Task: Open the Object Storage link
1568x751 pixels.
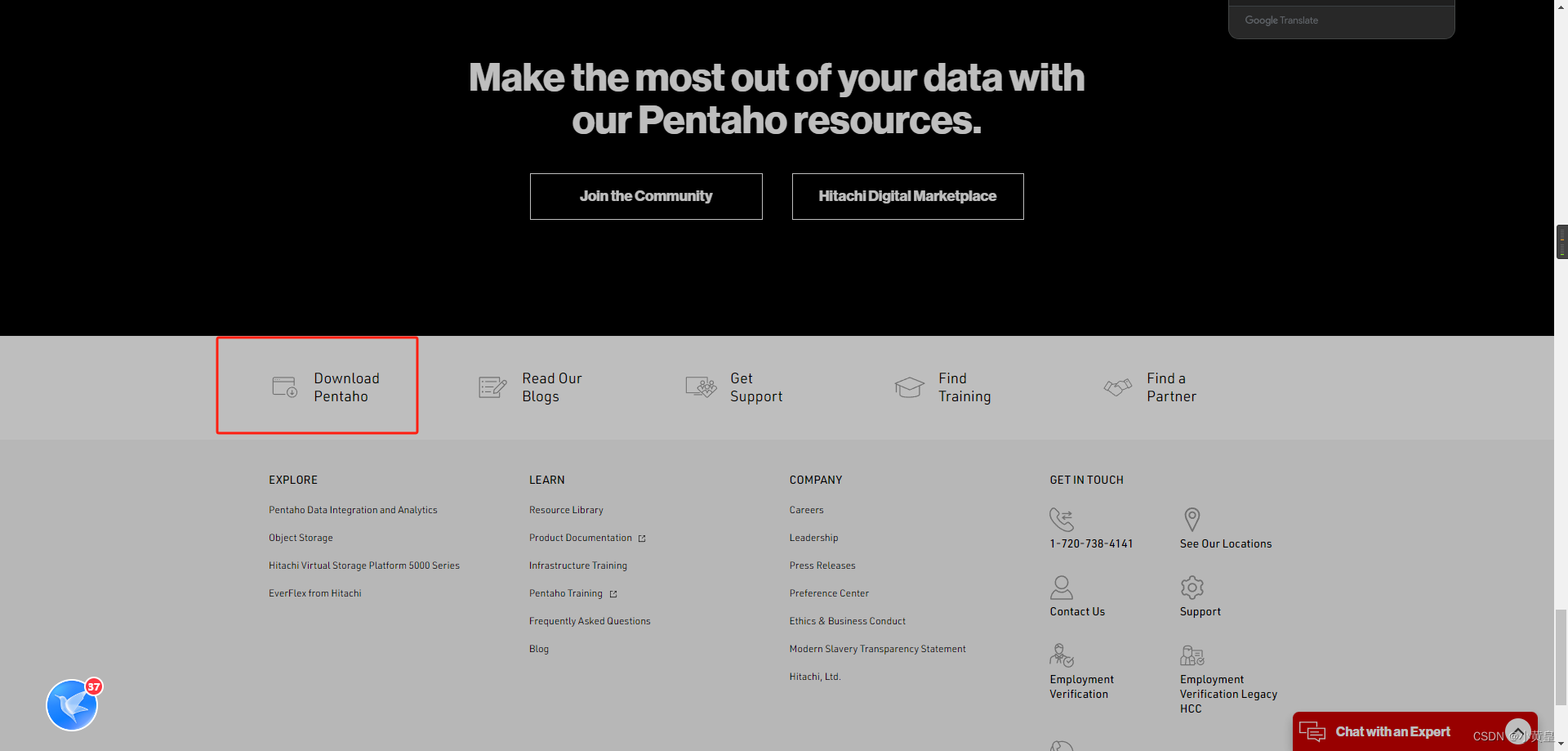Action: tap(301, 538)
